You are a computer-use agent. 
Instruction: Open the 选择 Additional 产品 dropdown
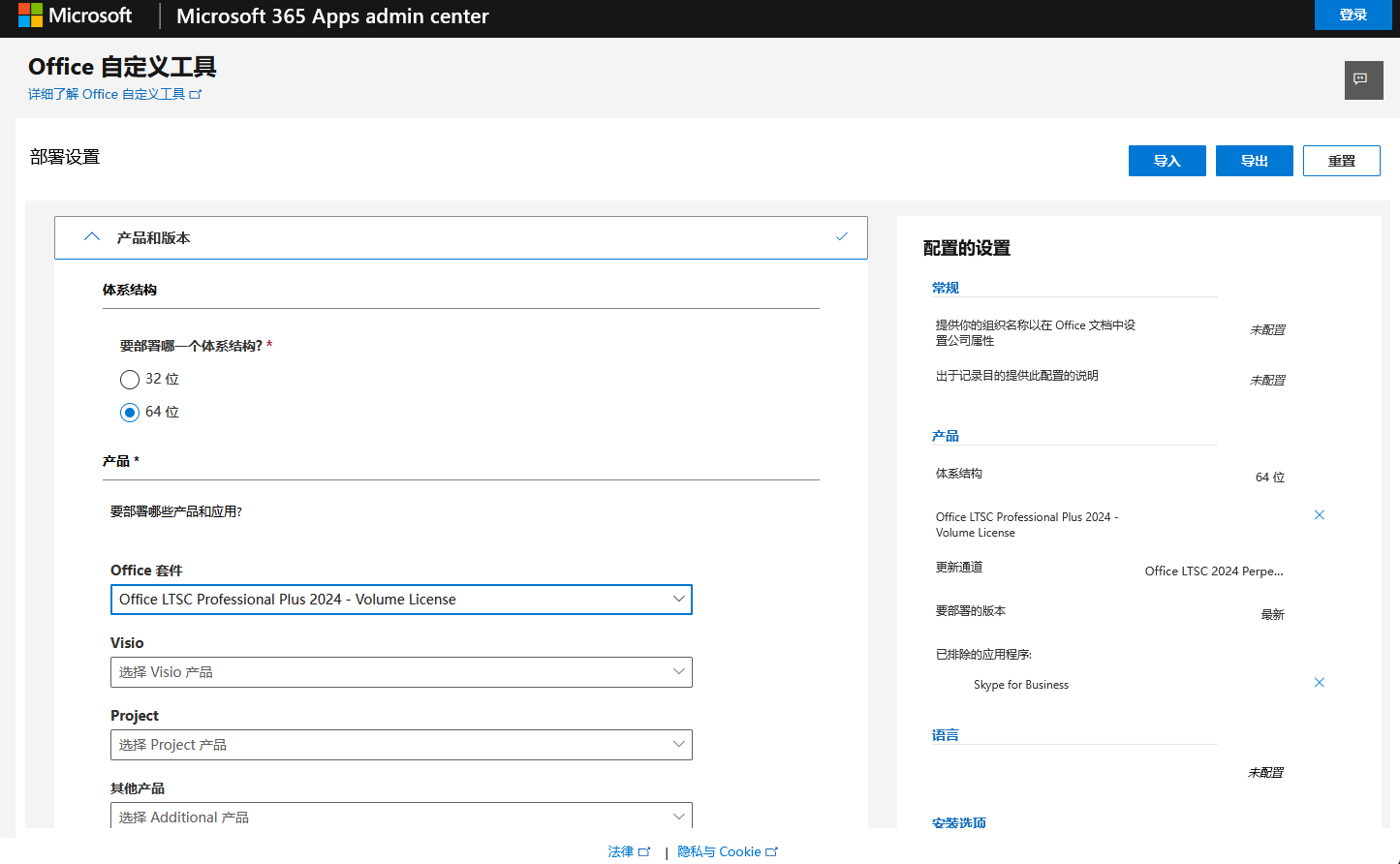click(401, 816)
